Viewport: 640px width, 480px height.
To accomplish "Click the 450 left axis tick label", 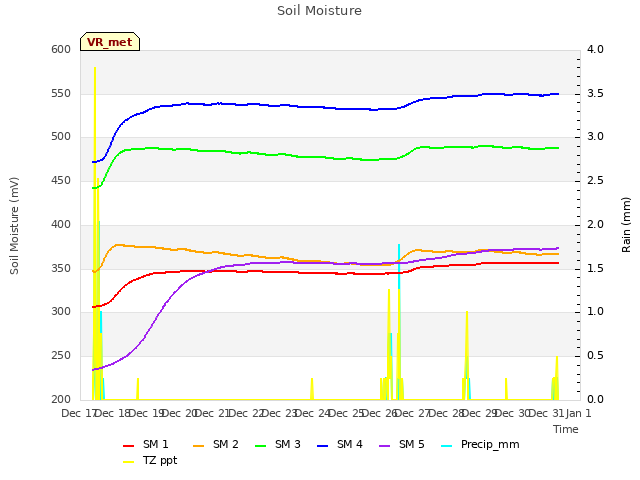I will click(x=61, y=180).
